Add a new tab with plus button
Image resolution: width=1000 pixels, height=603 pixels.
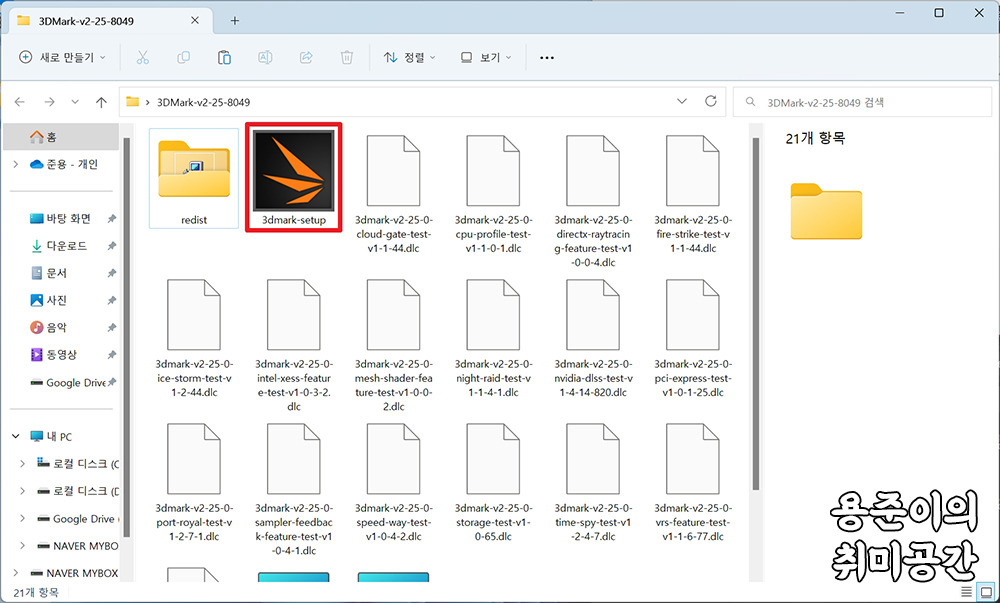(x=235, y=21)
